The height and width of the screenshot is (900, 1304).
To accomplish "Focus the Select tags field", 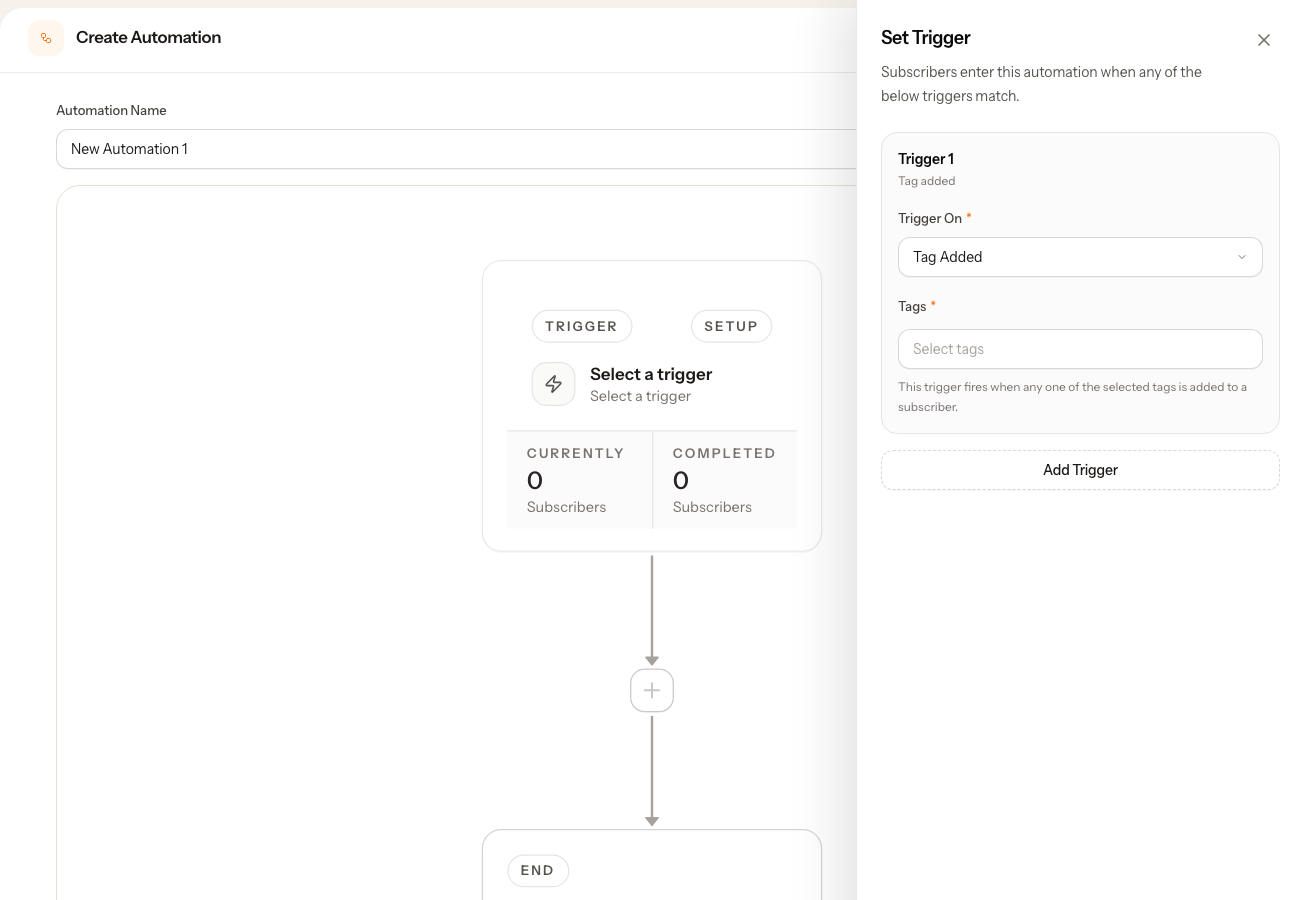I will click(x=1080, y=349).
